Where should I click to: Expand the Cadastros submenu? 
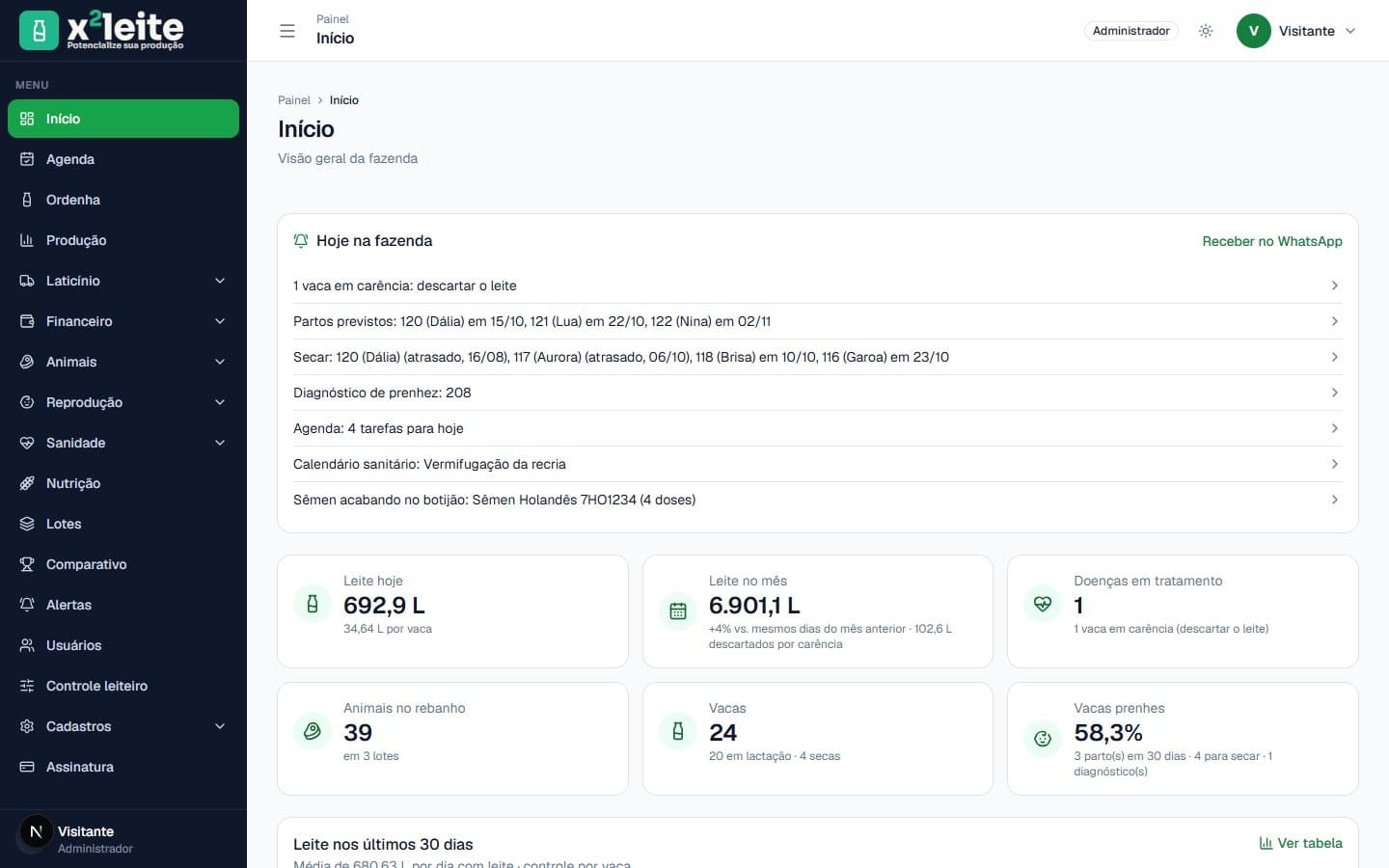click(x=123, y=726)
